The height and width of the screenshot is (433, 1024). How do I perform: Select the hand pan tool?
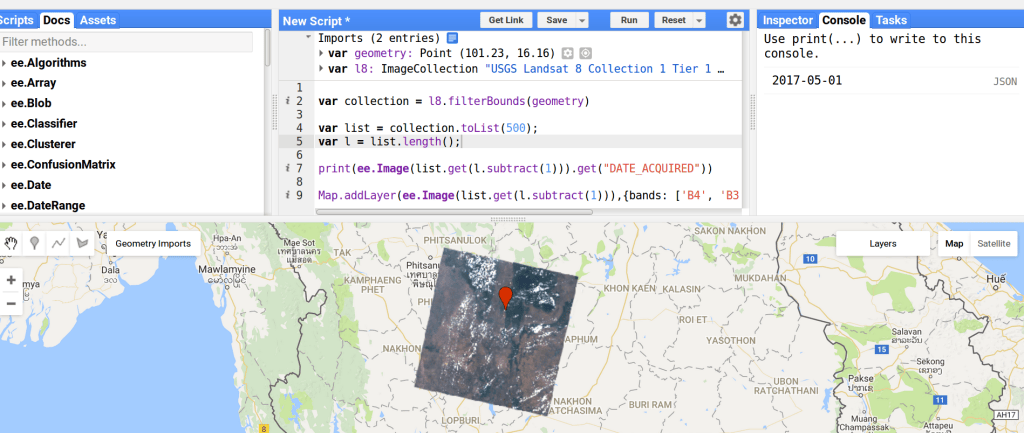[11, 244]
